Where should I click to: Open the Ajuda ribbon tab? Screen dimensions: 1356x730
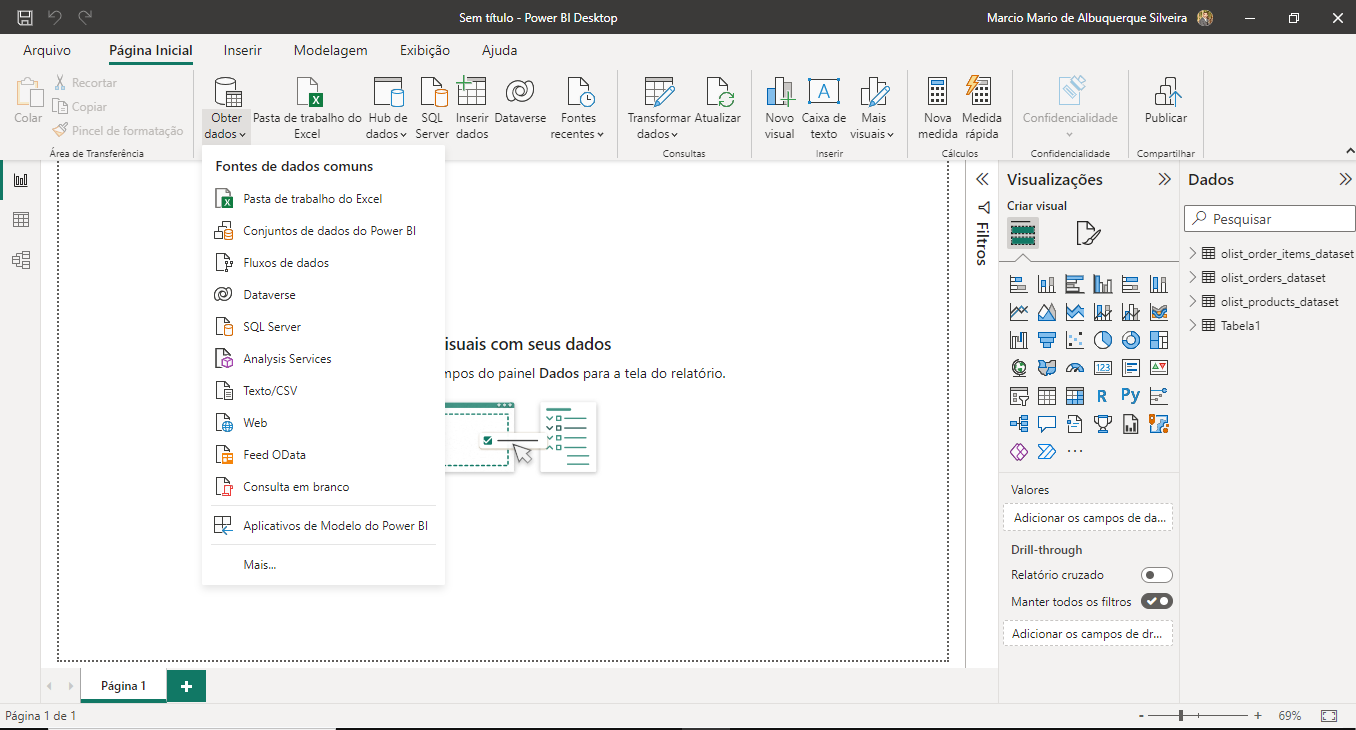(x=500, y=50)
